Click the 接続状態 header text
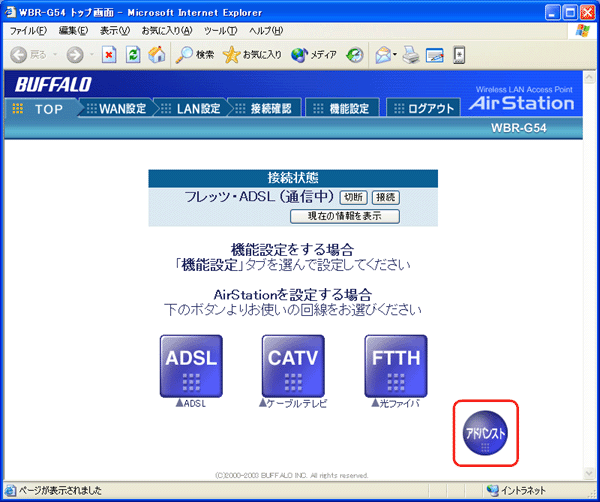This screenshot has height=502, width=600. (x=293, y=178)
